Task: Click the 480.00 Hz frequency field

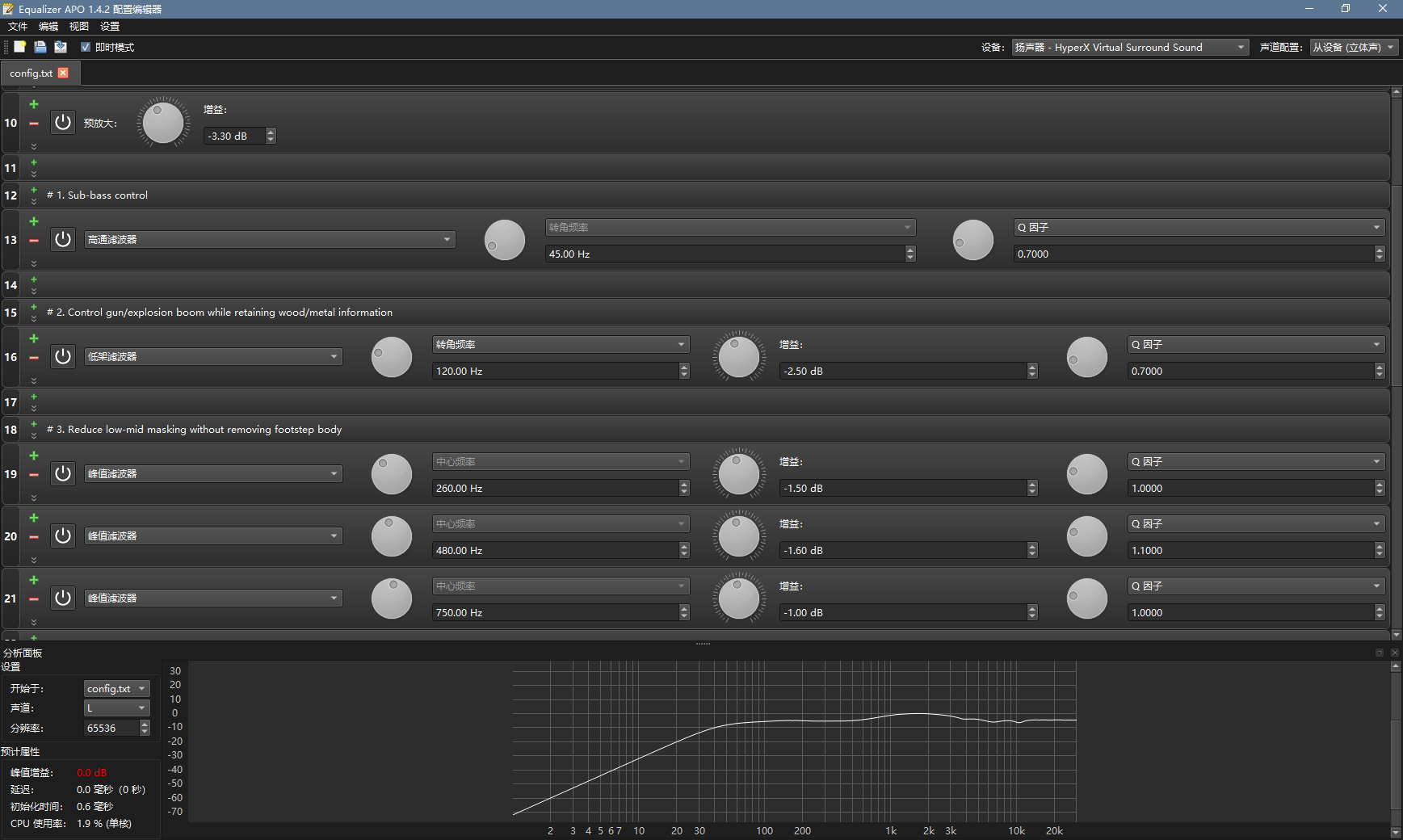Action: 556,551
